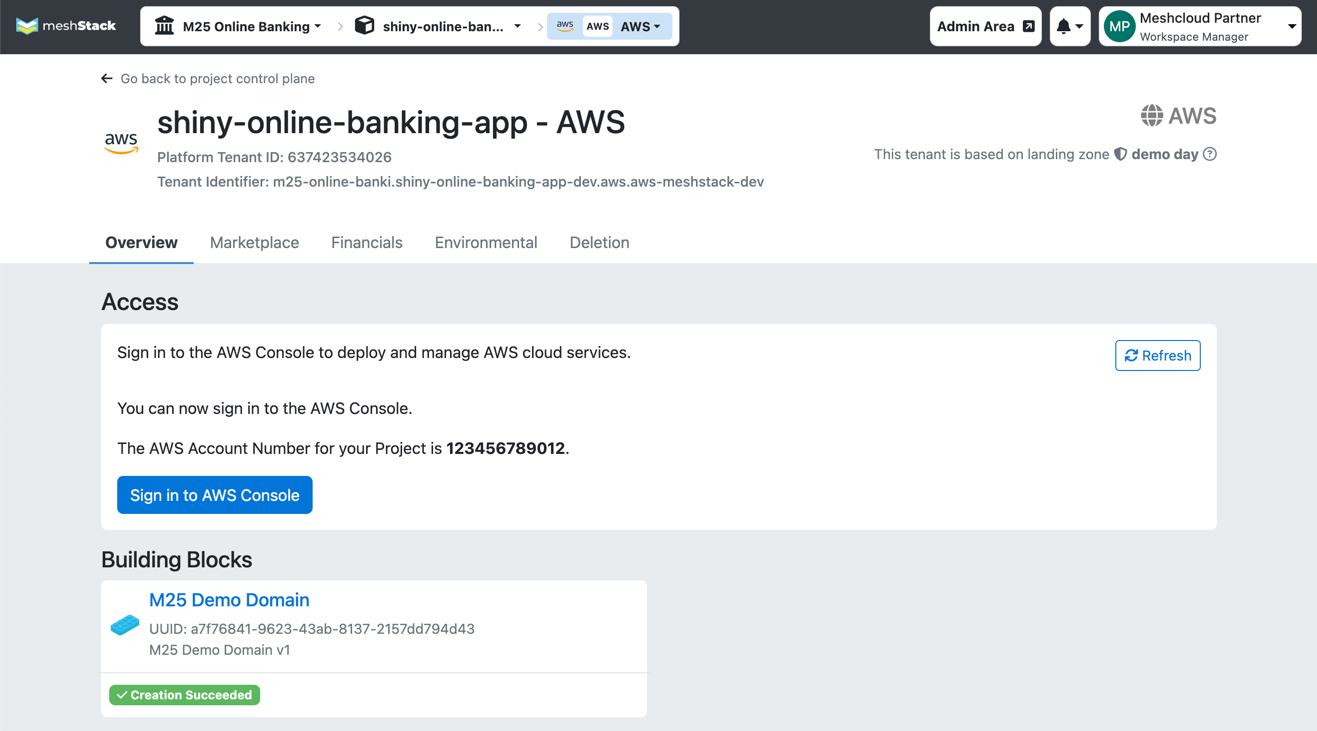Viewport: 1317px width, 731px height.
Task: Click the MP user avatar
Action: coord(1119,27)
